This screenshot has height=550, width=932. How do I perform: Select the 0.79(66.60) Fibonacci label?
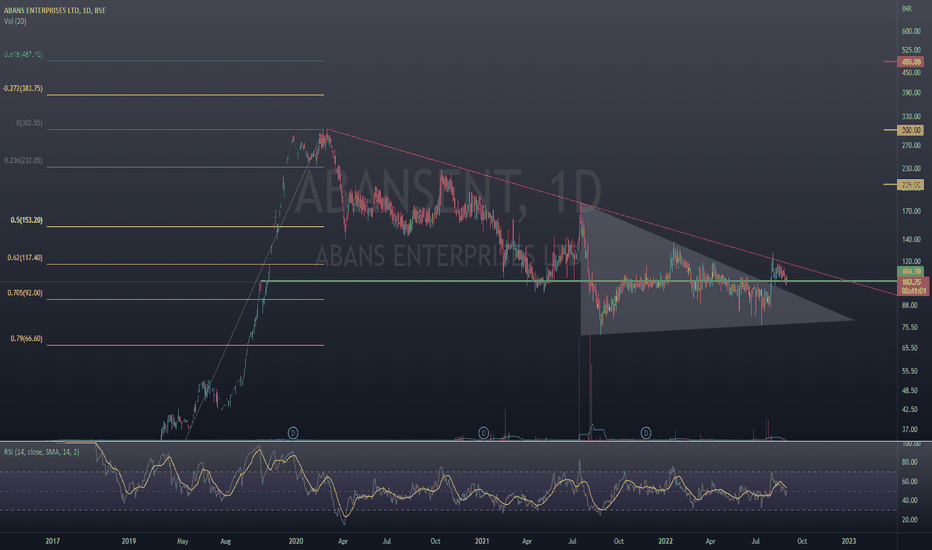(x=27, y=338)
